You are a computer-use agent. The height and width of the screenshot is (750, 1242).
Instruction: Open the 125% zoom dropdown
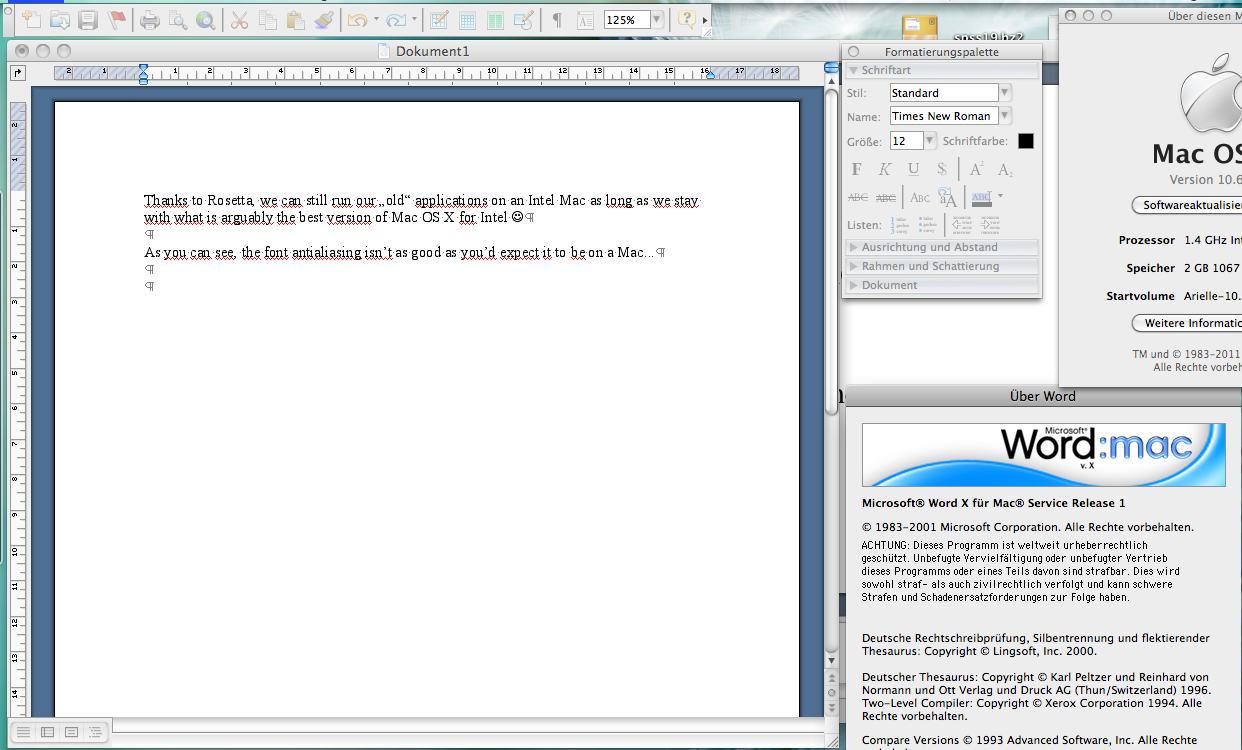point(656,20)
